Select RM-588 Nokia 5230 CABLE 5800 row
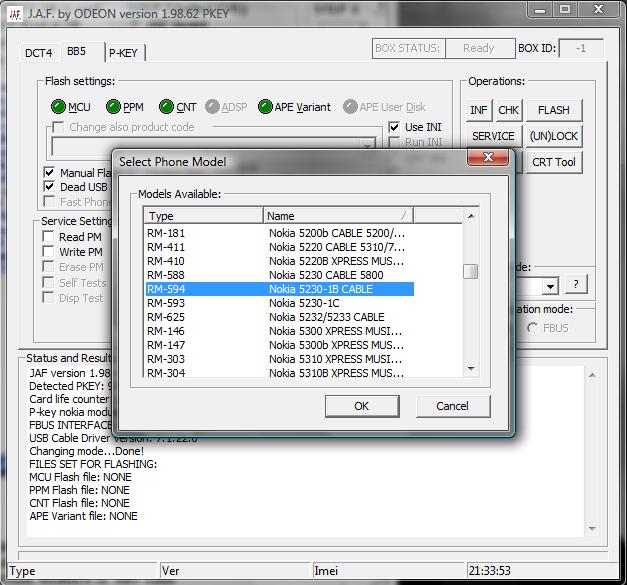Image resolution: width=627 pixels, height=585 pixels. 280,275
